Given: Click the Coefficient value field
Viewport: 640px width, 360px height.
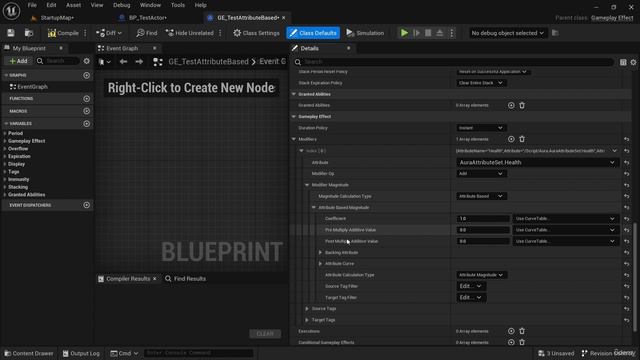Looking at the screenshot, I should point(483,219).
